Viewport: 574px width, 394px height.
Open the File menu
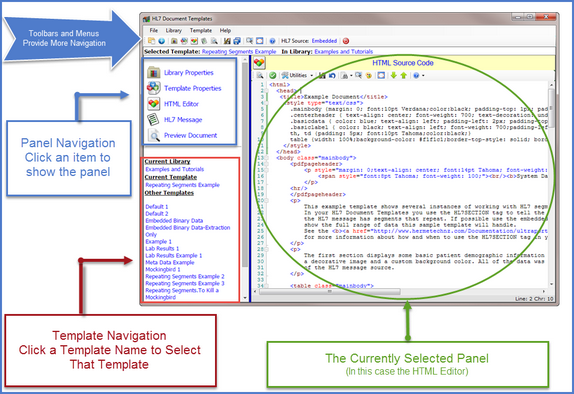tap(154, 30)
